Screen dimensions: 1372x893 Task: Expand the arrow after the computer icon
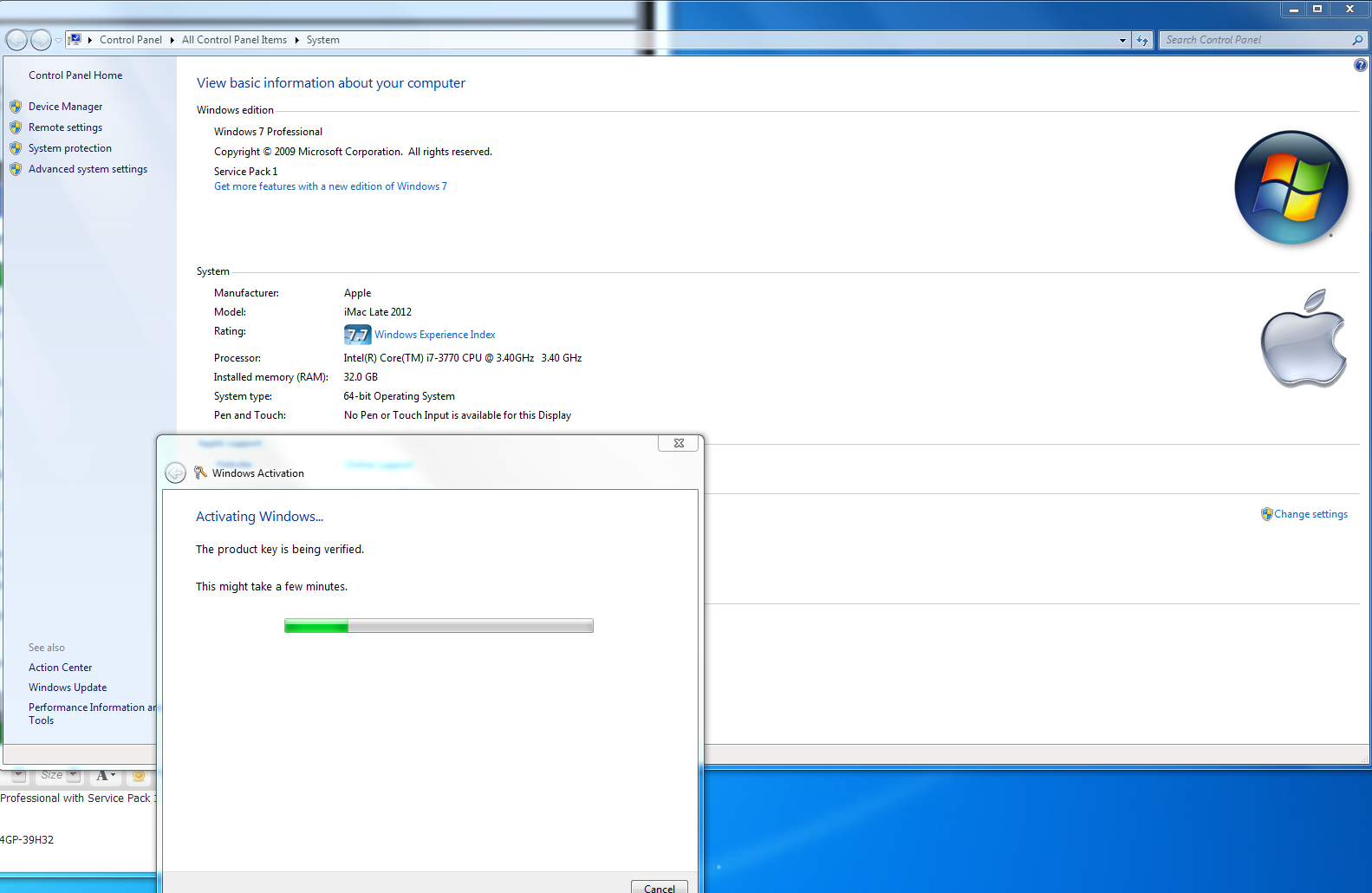click(90, 40)
